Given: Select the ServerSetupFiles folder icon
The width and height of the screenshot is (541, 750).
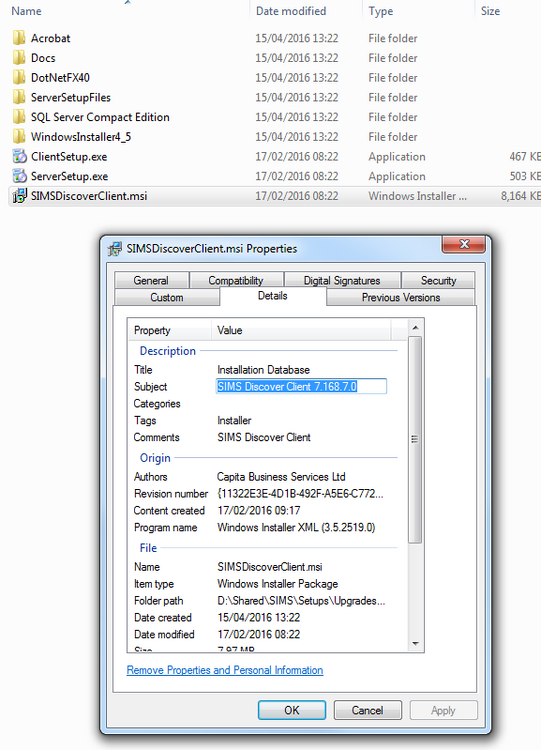Looking at the screenshot, I should pos(19,97).
